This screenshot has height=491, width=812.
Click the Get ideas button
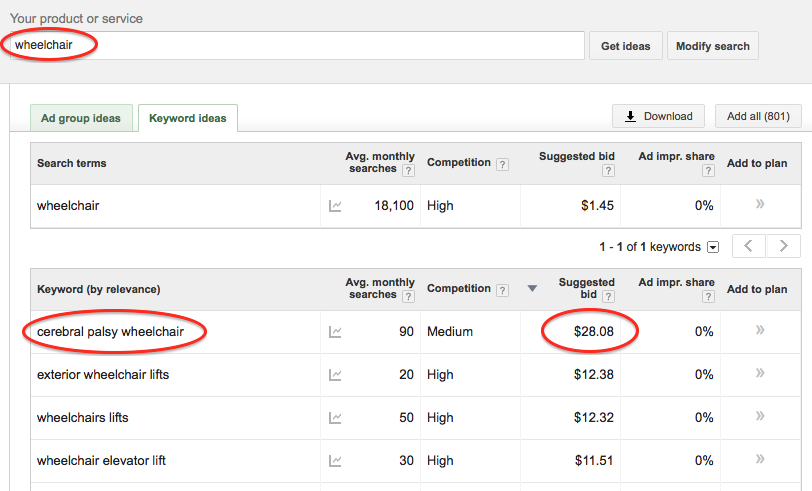pos(625,46)
